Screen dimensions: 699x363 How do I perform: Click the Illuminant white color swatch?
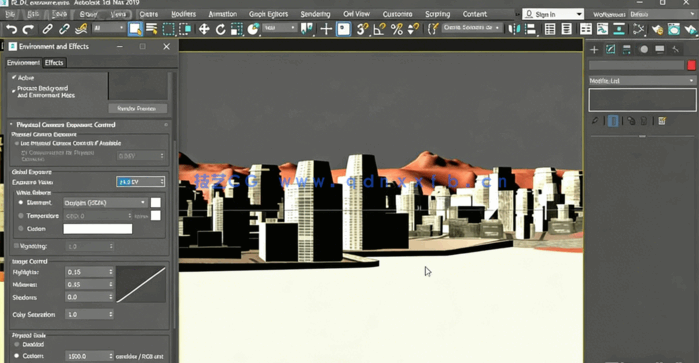(x=156, y=202)
